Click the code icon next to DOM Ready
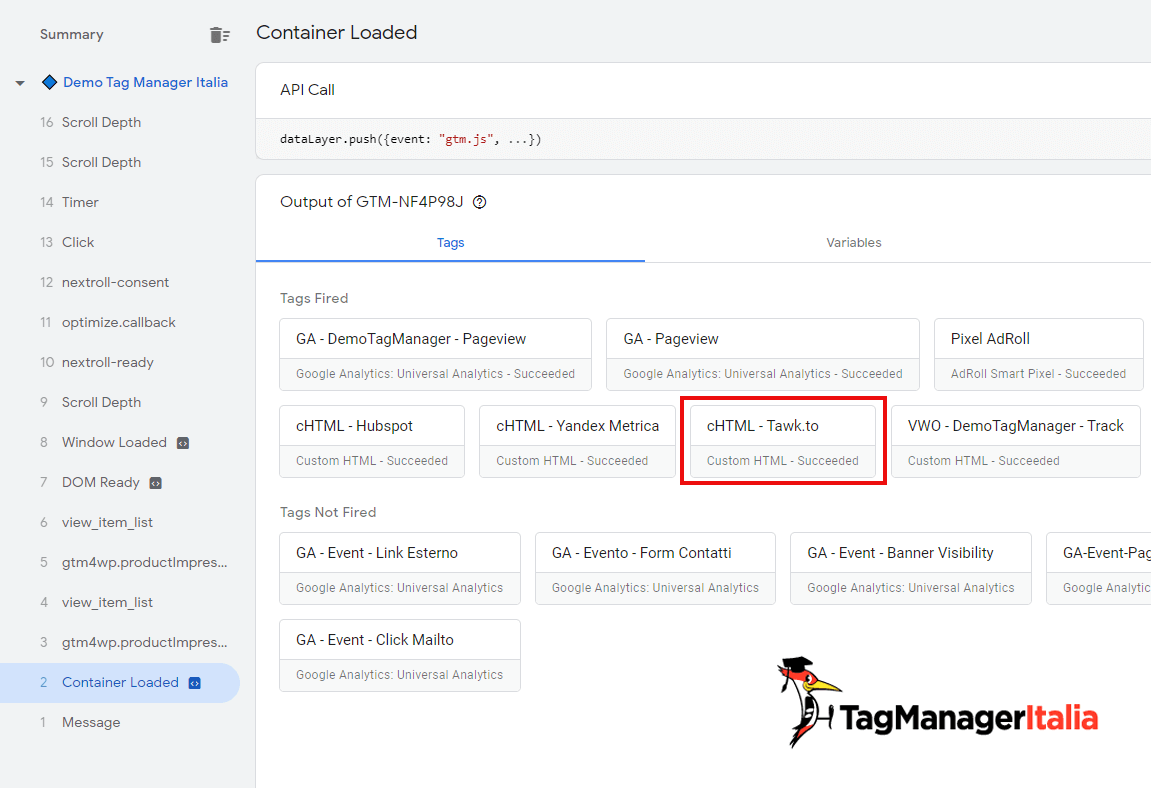 (x=156, y=483)
